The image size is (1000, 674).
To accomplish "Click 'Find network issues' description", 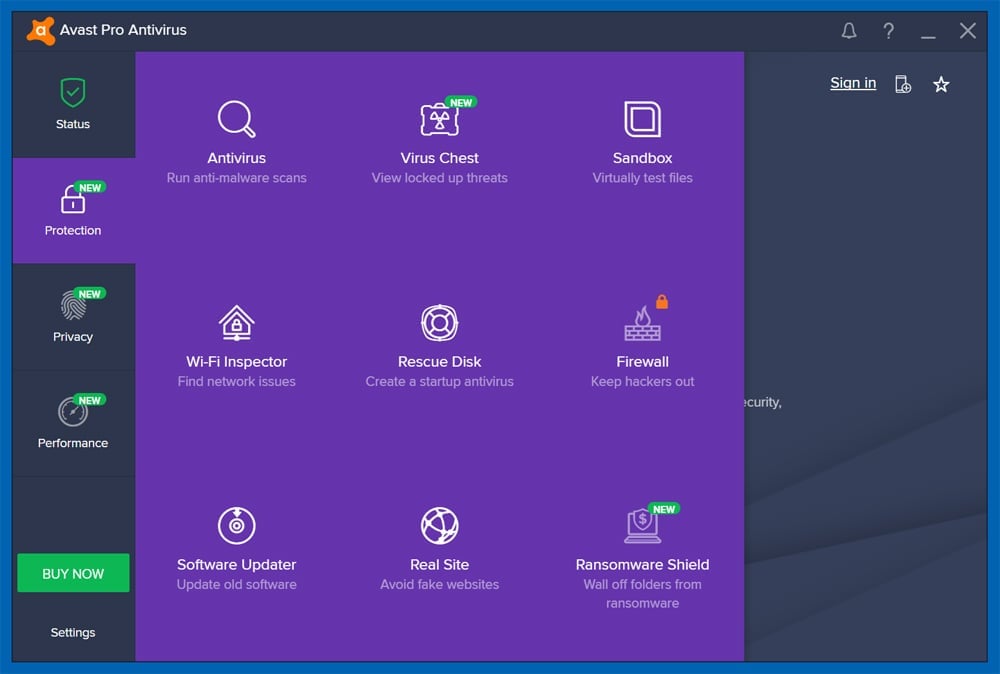I will pyautogui.click(x=237, y=381).
